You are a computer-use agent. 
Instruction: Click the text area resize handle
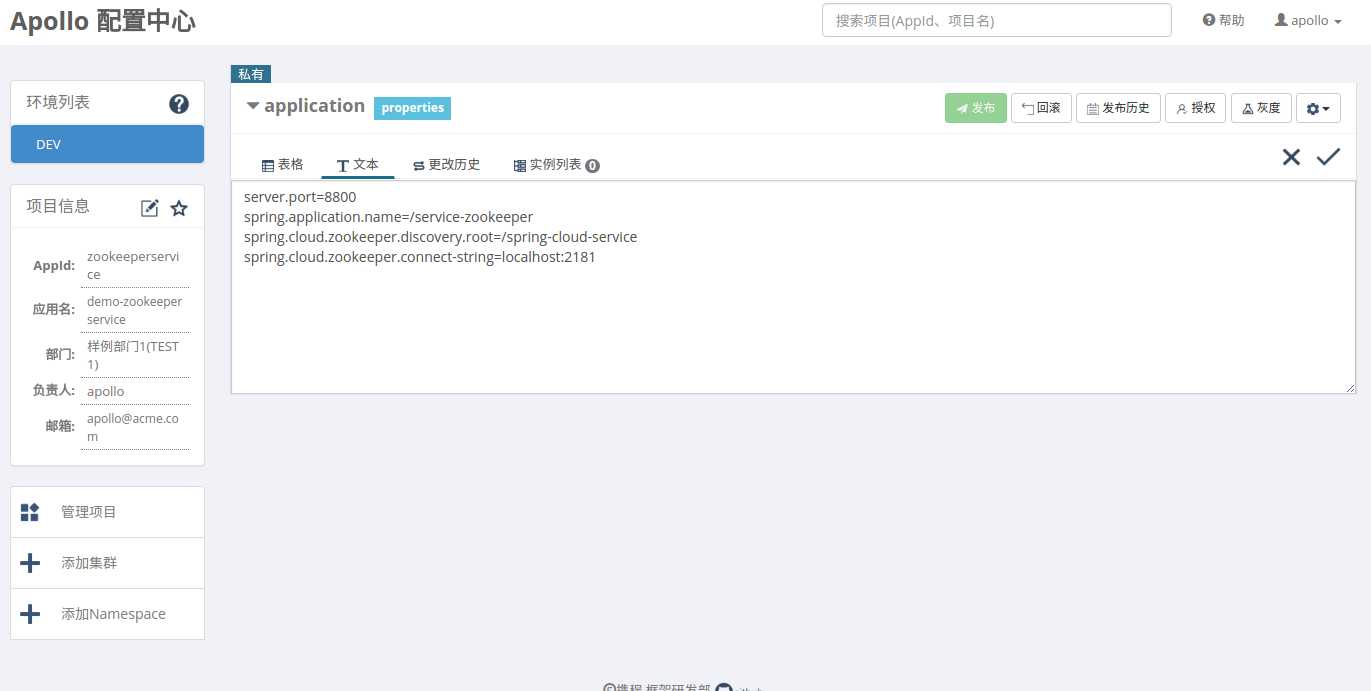point(1350,387)
